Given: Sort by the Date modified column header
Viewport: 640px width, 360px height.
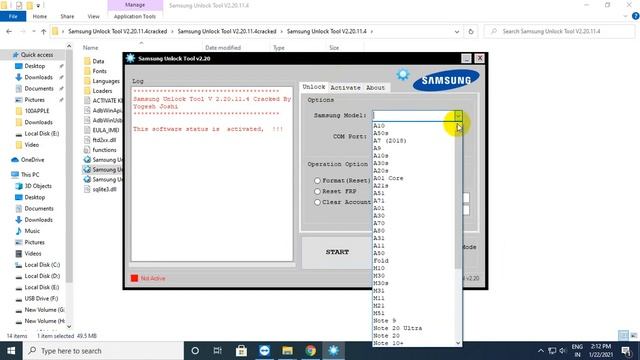Looking at the screenshot, I should point(223,48).
